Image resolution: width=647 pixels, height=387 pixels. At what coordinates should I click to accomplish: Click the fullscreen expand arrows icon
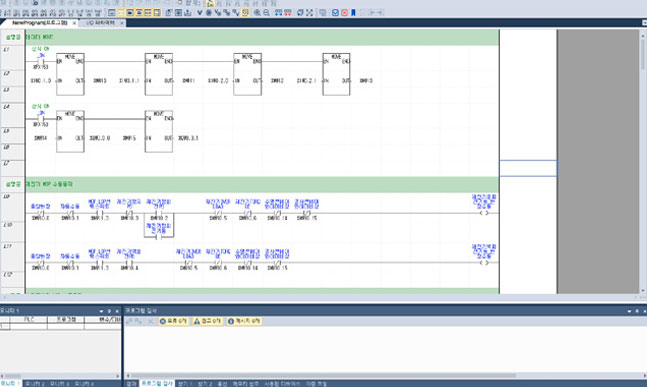pyautogui.click(x=309, y=13)
